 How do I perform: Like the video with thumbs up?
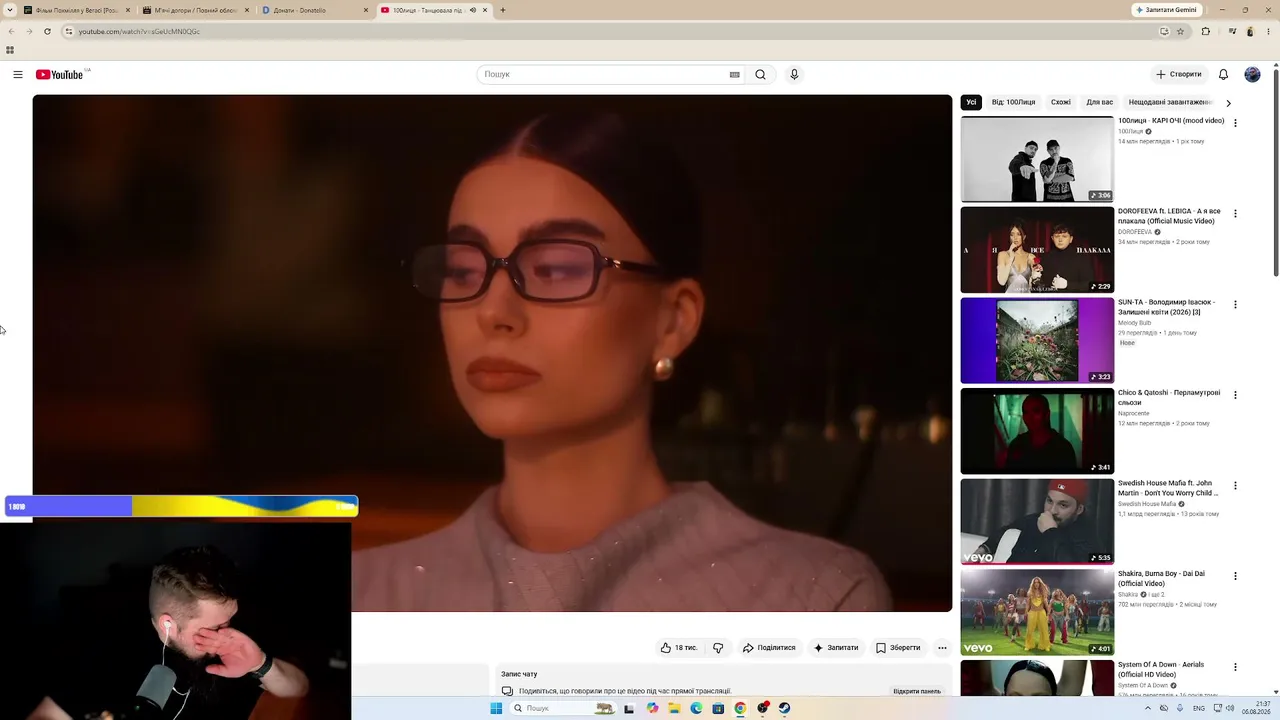[x=679, y=648]
